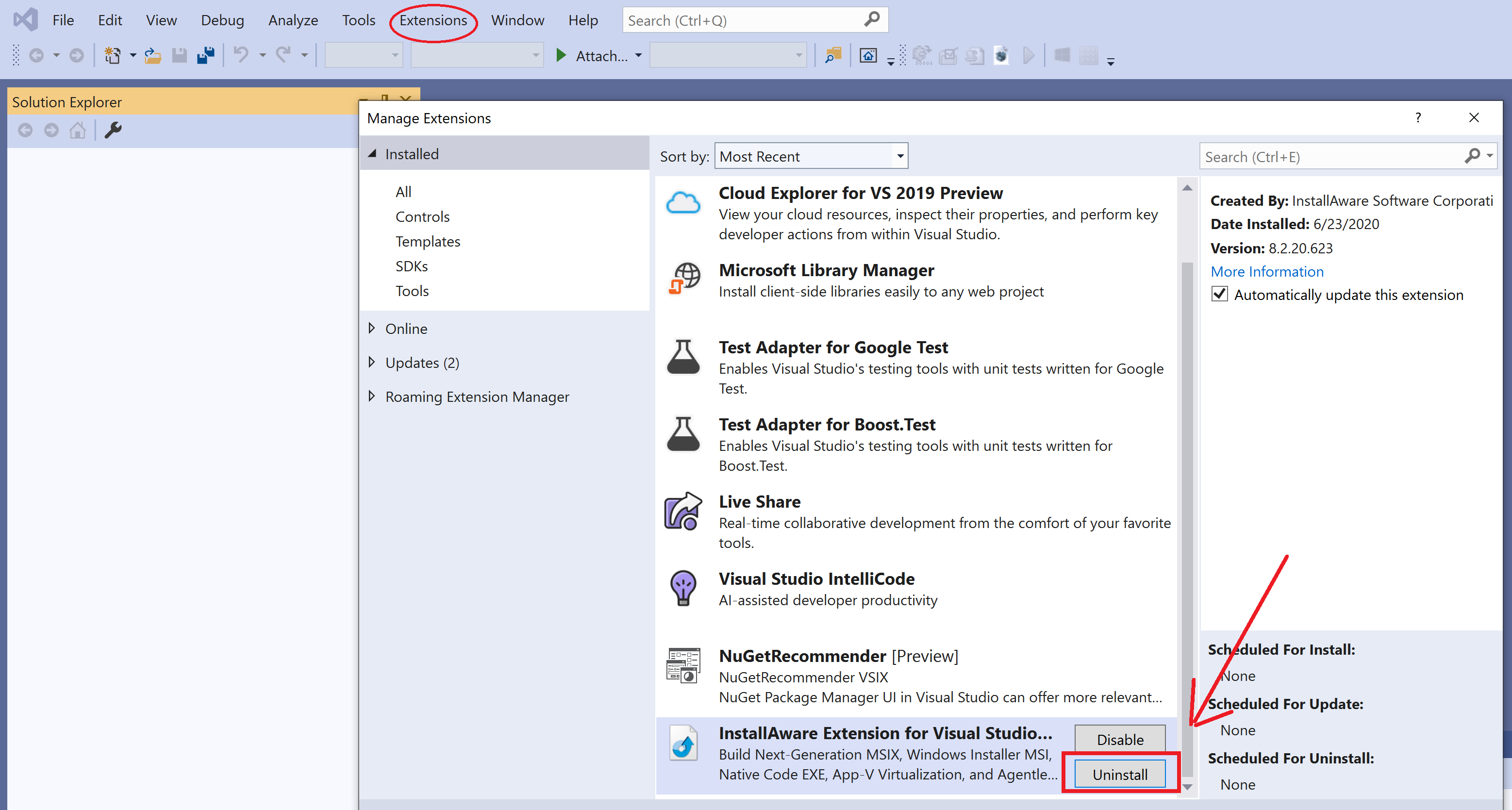Open the Undo history dropdown arrow
Image resolution: width=1512 pixels, height=810 pixels.
click(263, 56)
